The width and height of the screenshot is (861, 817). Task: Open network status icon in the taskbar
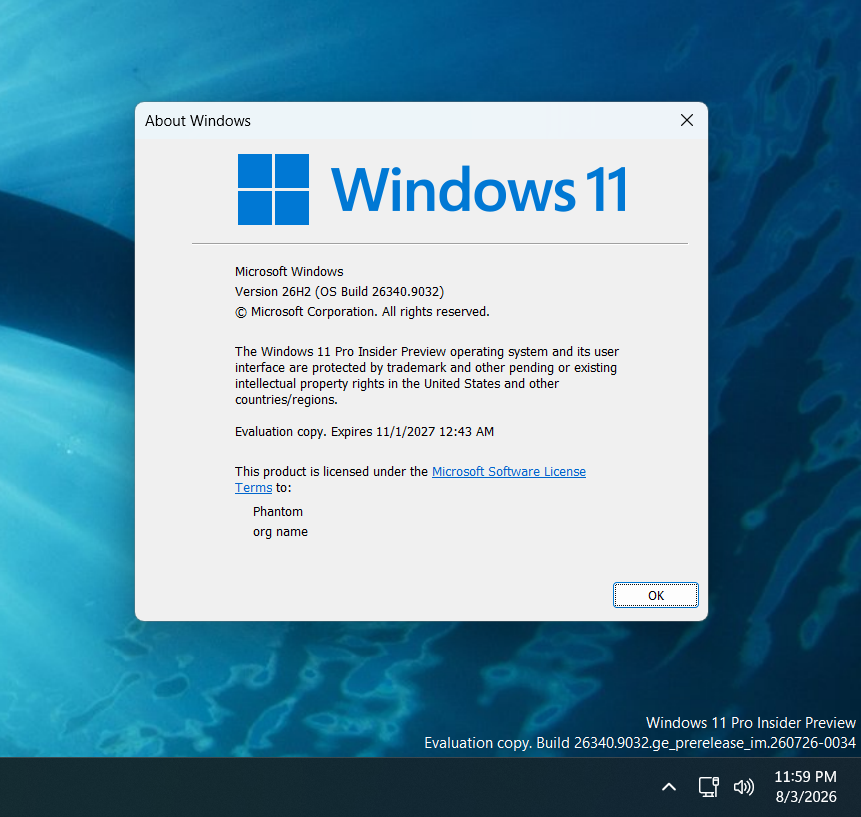[x=708, y=787]
